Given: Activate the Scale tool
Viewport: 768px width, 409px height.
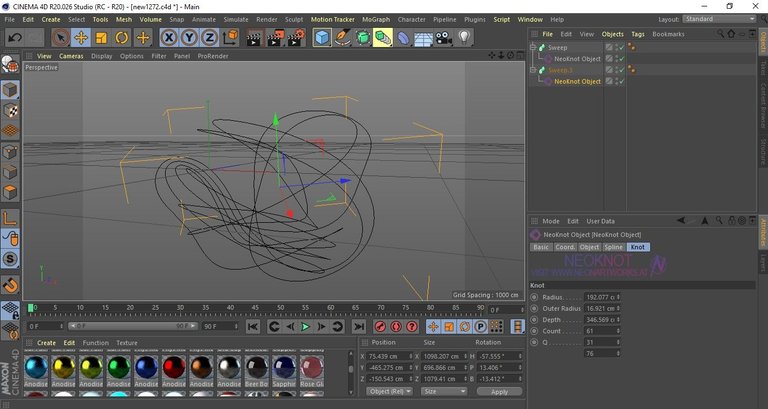Looking at the screenshot, I should coord(101,38).
